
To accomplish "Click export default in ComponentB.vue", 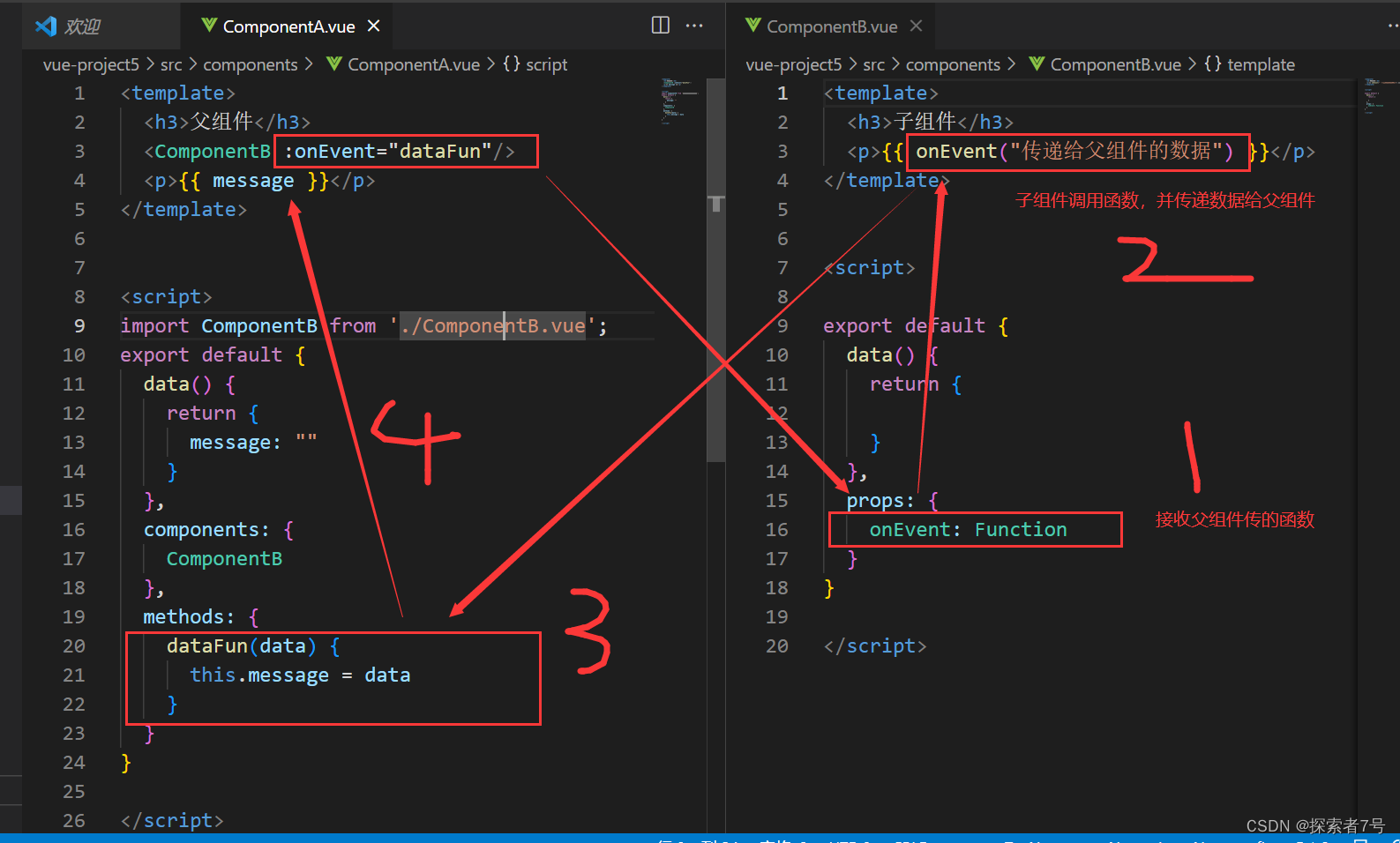I will 904,326.
